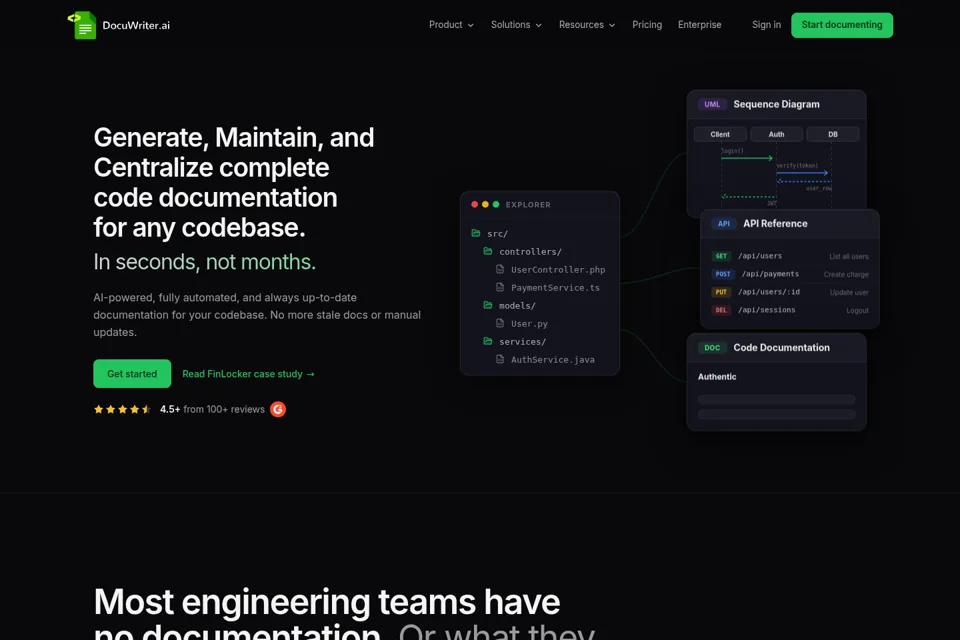Select the src/ folder row

click(539, 233)
